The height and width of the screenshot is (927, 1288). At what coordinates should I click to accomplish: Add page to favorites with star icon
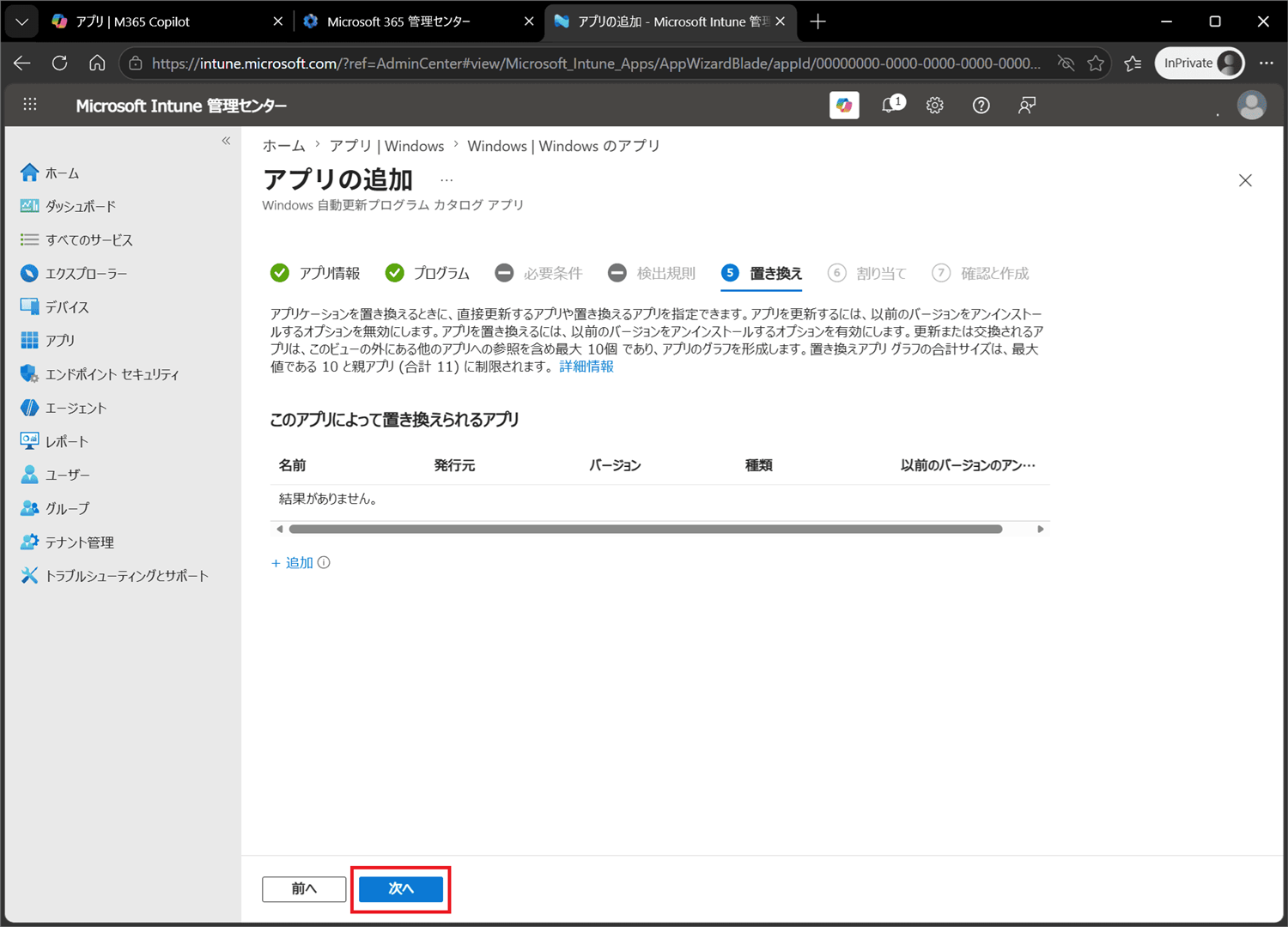[1096, 64]
